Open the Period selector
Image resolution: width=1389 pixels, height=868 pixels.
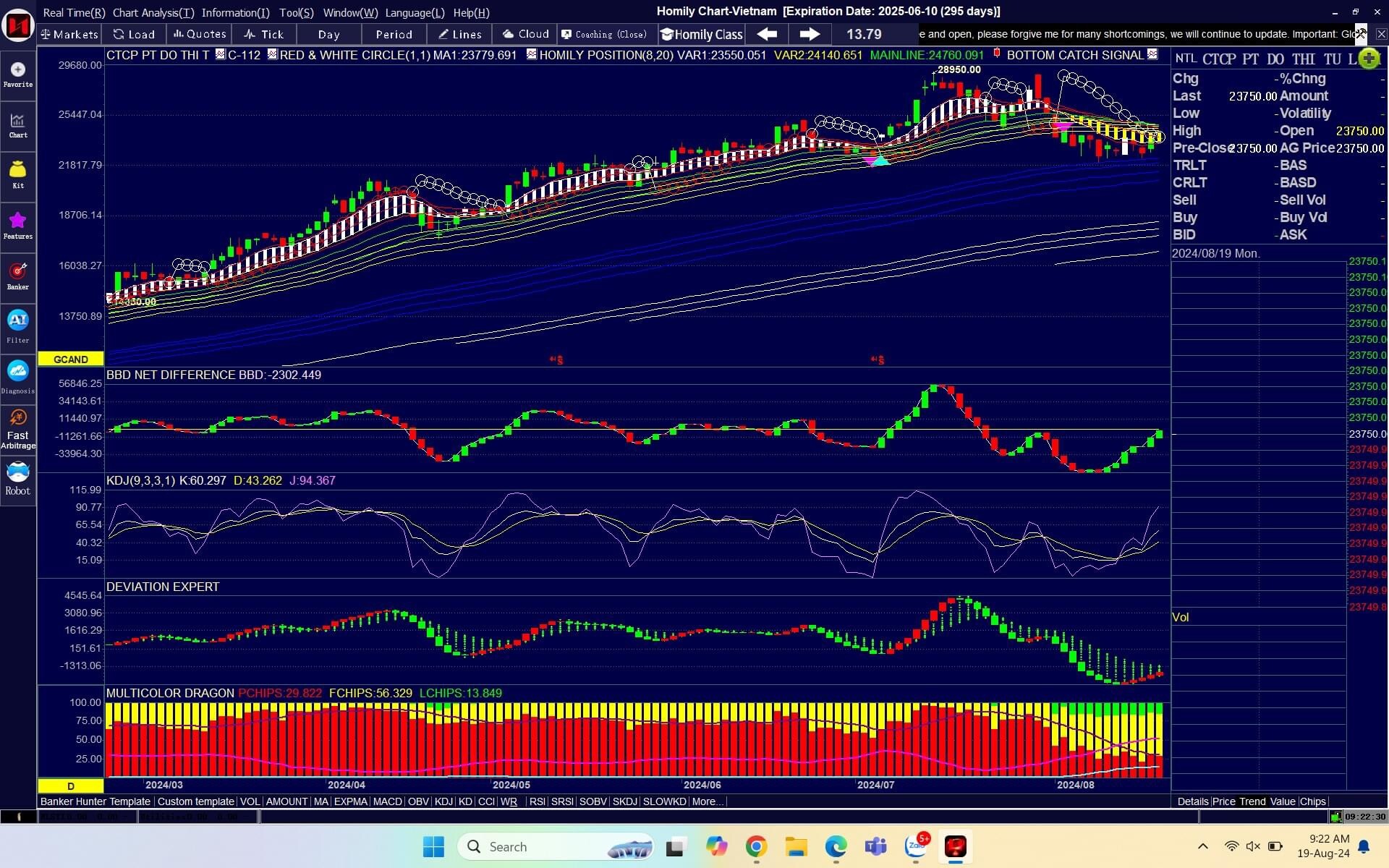pos(394,34)
